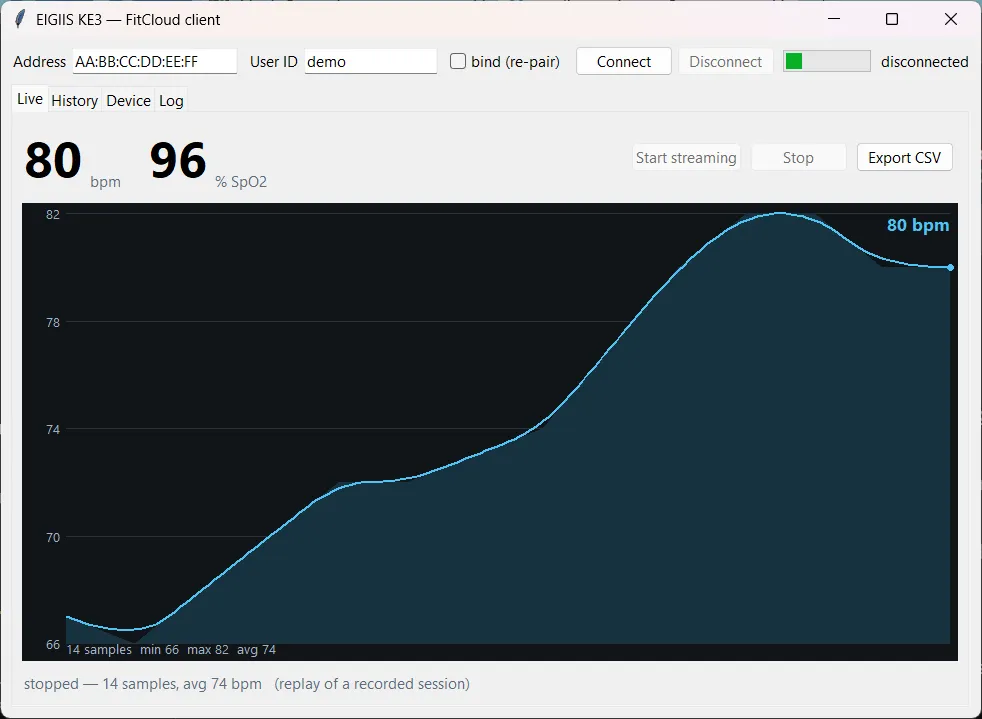Maximize the FitCloud client window
The width and height of the screenshot is (982, 719).
point(892,19)
